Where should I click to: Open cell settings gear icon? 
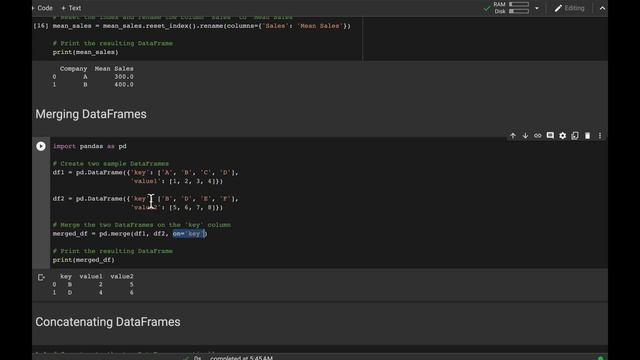562,136
